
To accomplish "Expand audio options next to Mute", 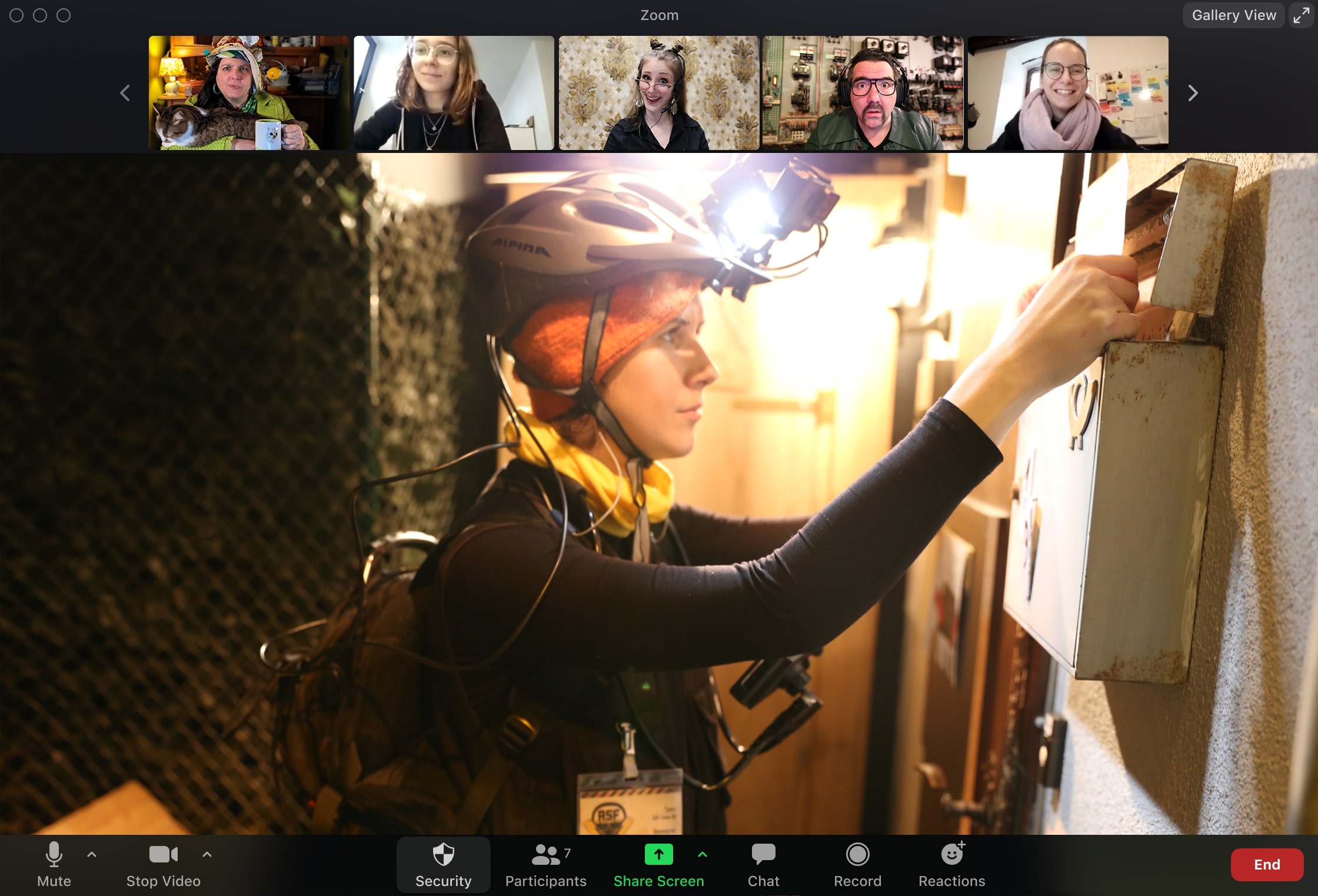I will [x=92, y=854].
